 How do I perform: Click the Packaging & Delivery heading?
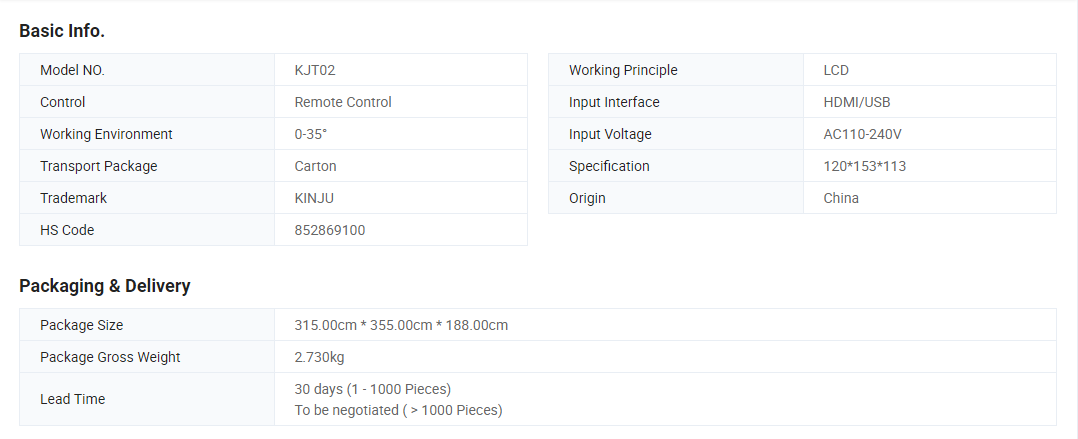tap(105, 286)
